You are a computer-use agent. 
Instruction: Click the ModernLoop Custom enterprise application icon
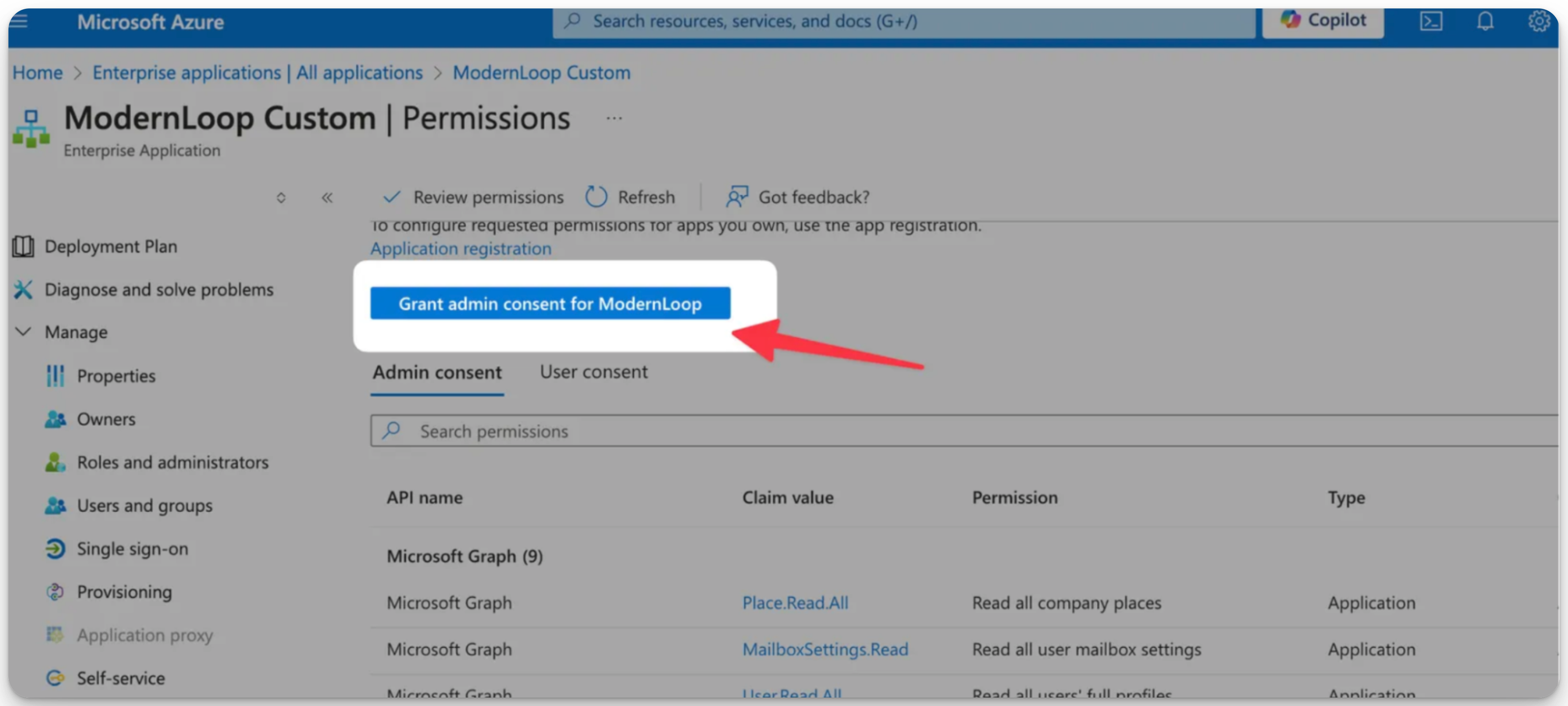click(31, 128)
